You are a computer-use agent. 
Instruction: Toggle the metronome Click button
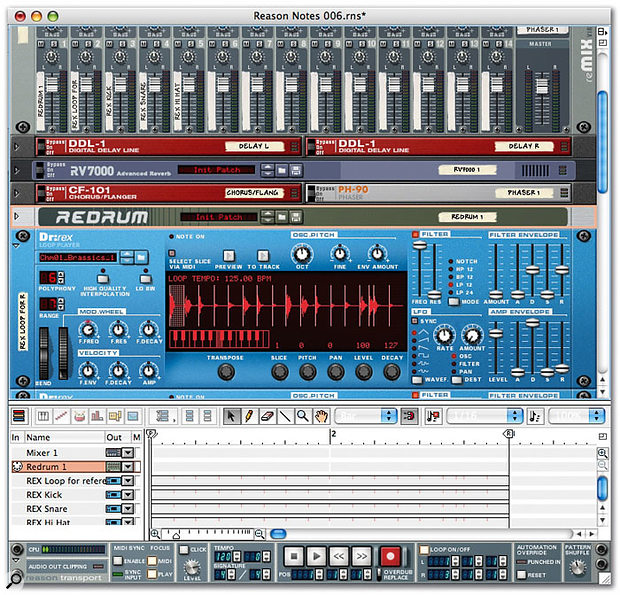184,550
